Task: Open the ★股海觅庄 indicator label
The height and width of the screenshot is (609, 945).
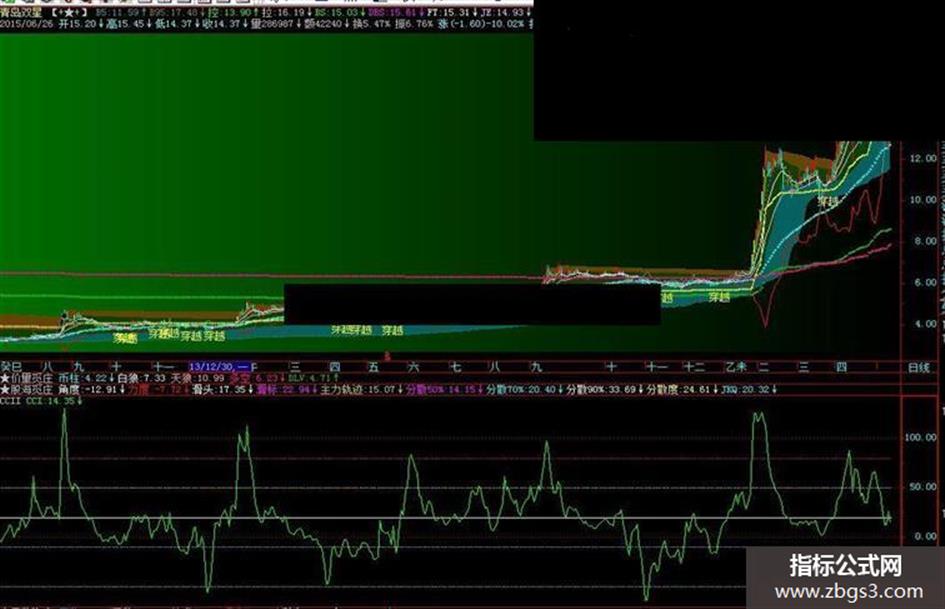Action: tap(27, 390)
